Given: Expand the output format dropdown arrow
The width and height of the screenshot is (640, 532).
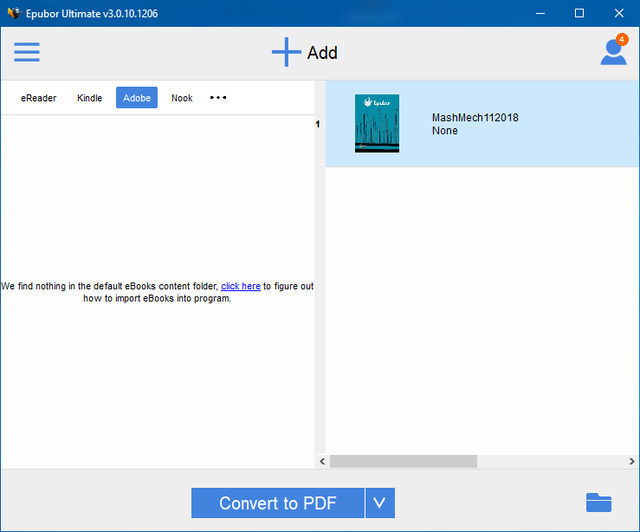Looking at the screenshot, I should 380,503.
